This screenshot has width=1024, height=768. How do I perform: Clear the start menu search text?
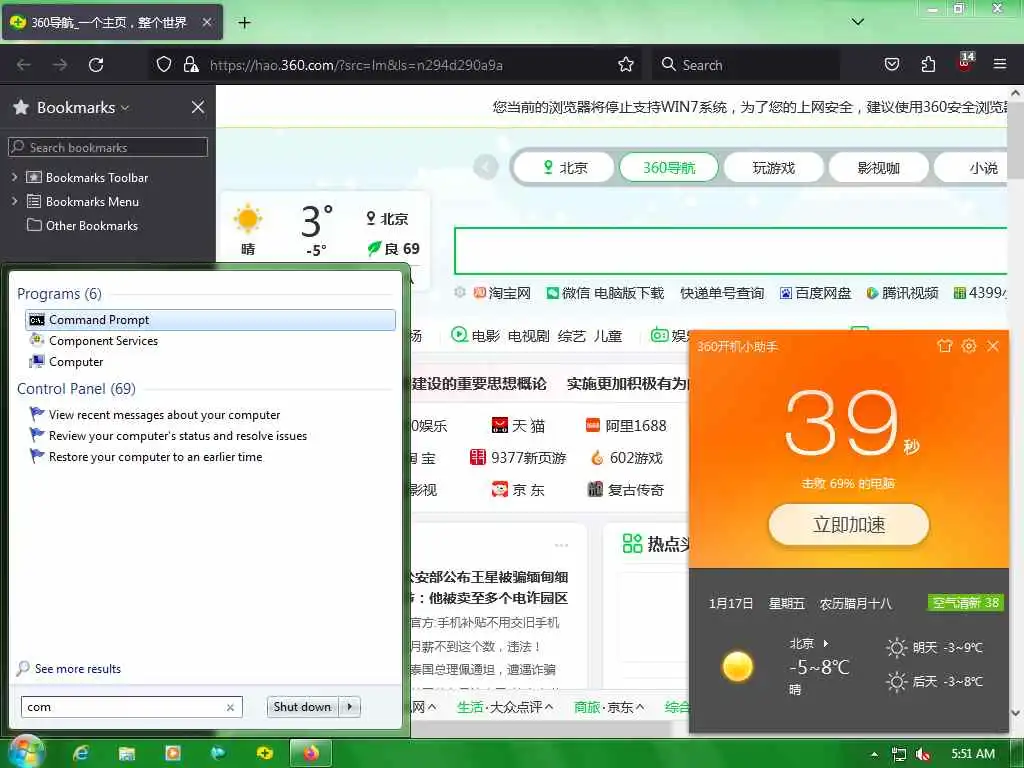coord(230,707)
